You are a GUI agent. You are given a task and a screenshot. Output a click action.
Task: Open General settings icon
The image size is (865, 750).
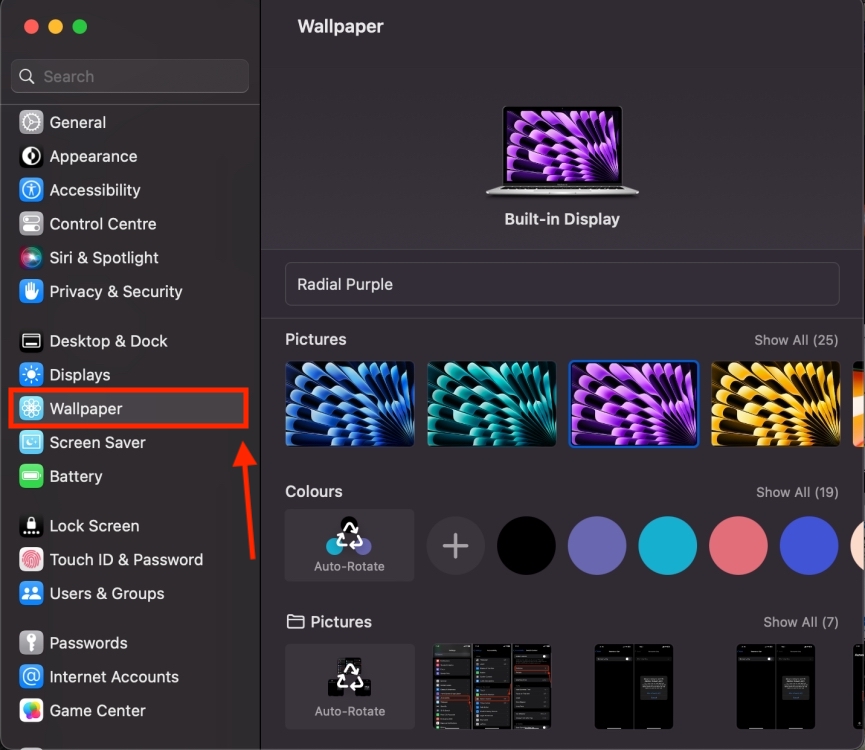pos(31,122)
